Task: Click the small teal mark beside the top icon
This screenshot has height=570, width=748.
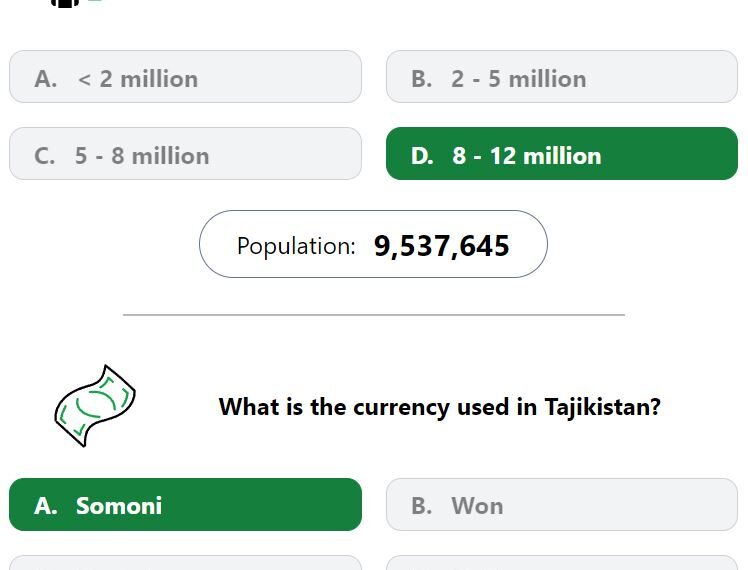Action: tap(95, 1)
